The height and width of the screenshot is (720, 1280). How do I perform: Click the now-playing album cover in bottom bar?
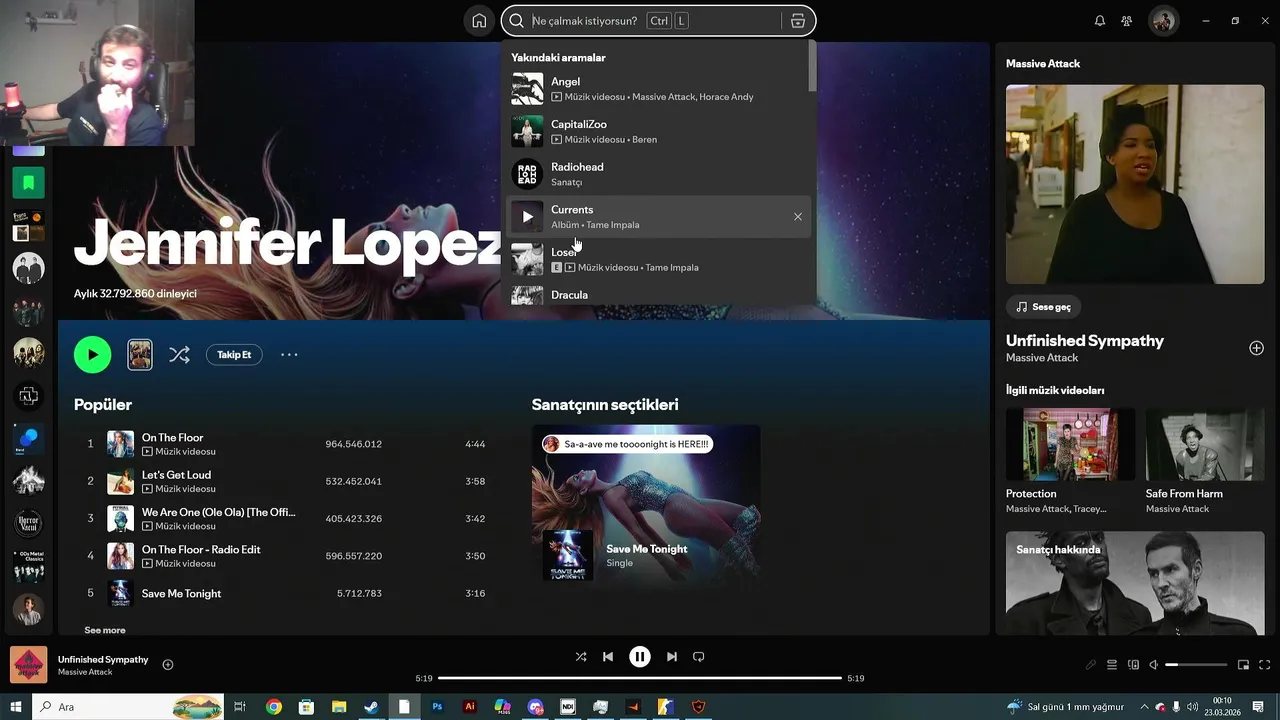click(28, 665)
